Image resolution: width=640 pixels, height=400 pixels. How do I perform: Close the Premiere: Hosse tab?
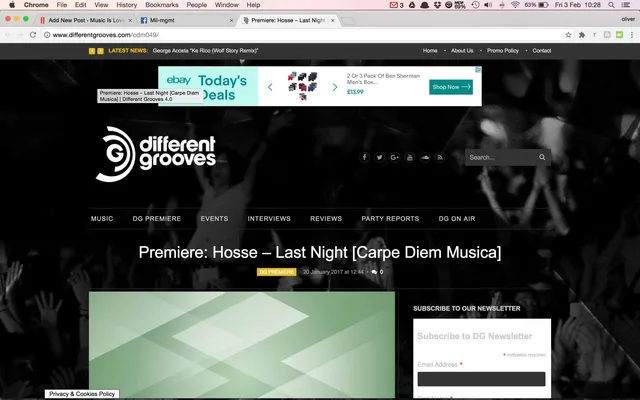pyautogui.click(x=333, y=20)
